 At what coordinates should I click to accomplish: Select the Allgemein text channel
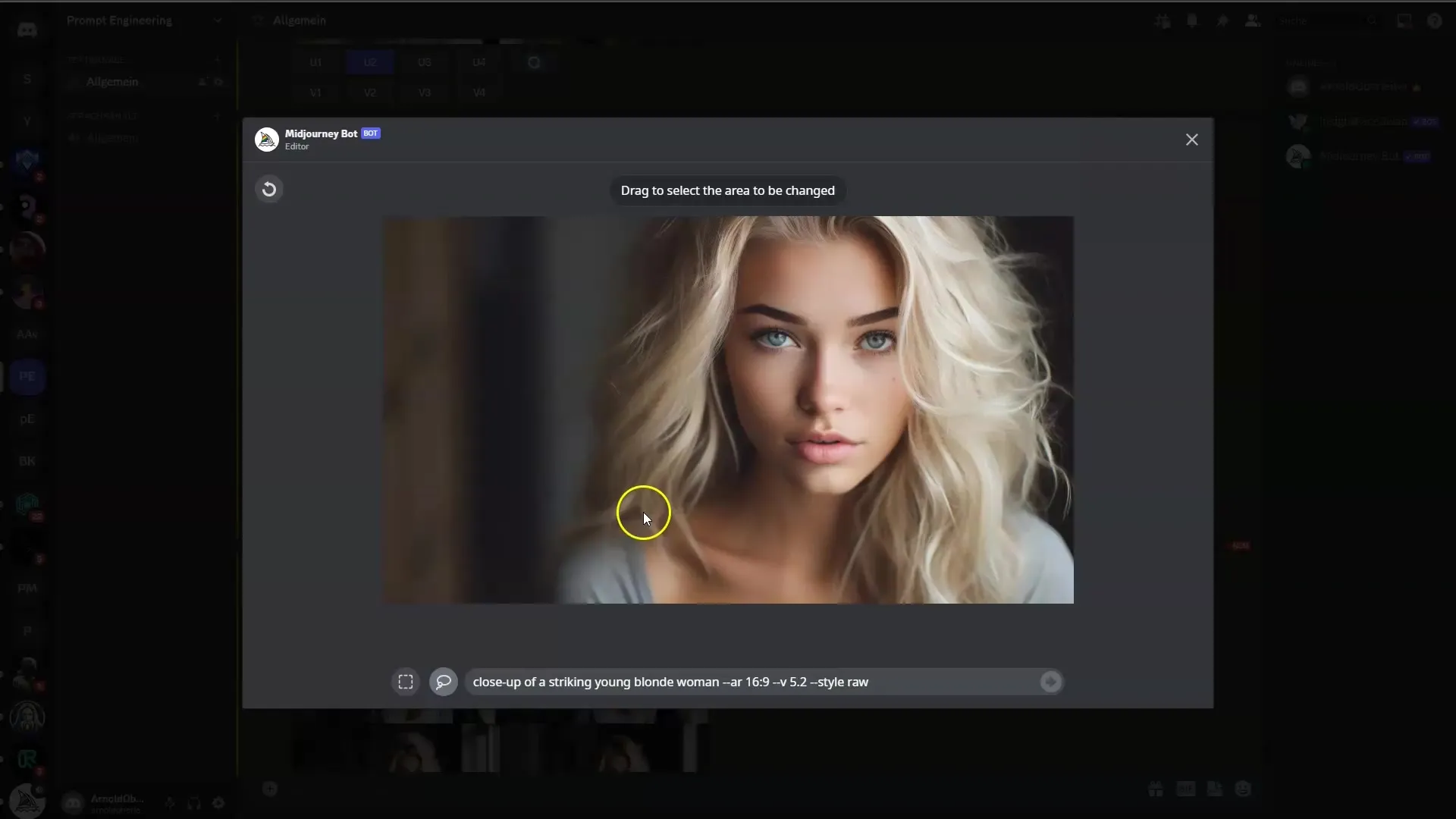click(144, 82)
